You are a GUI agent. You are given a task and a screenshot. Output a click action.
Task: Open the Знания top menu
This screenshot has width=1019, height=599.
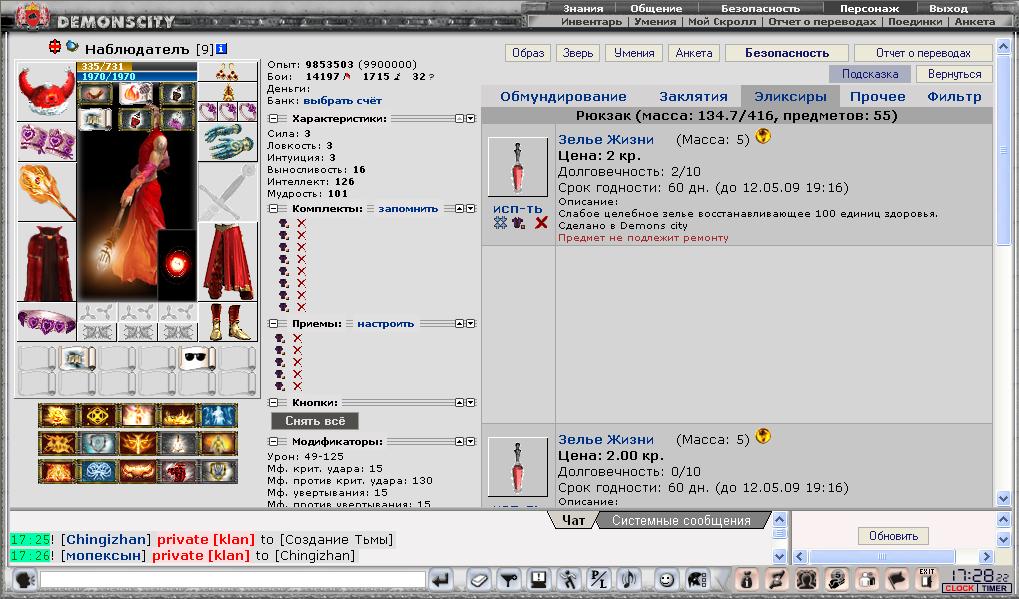point(583,8)
